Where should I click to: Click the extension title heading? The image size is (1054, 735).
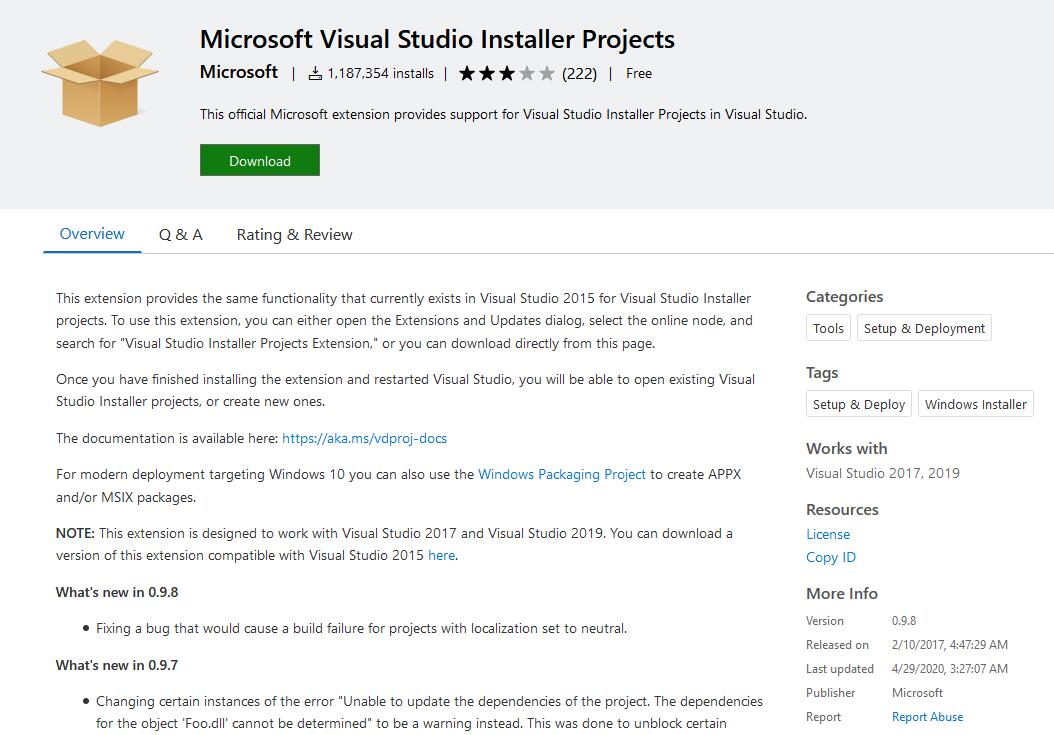tap(437, 39)
